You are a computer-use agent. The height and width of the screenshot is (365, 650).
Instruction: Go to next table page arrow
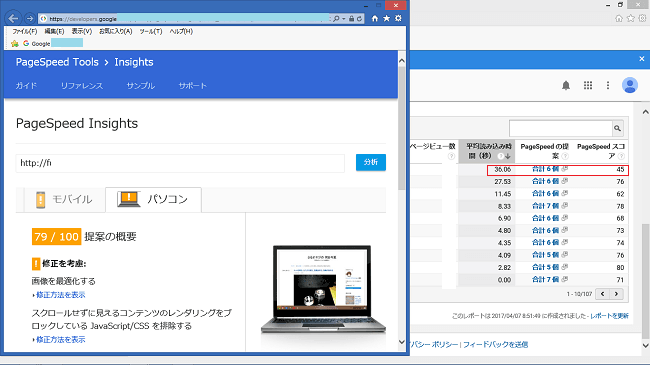tap(616, 294)
